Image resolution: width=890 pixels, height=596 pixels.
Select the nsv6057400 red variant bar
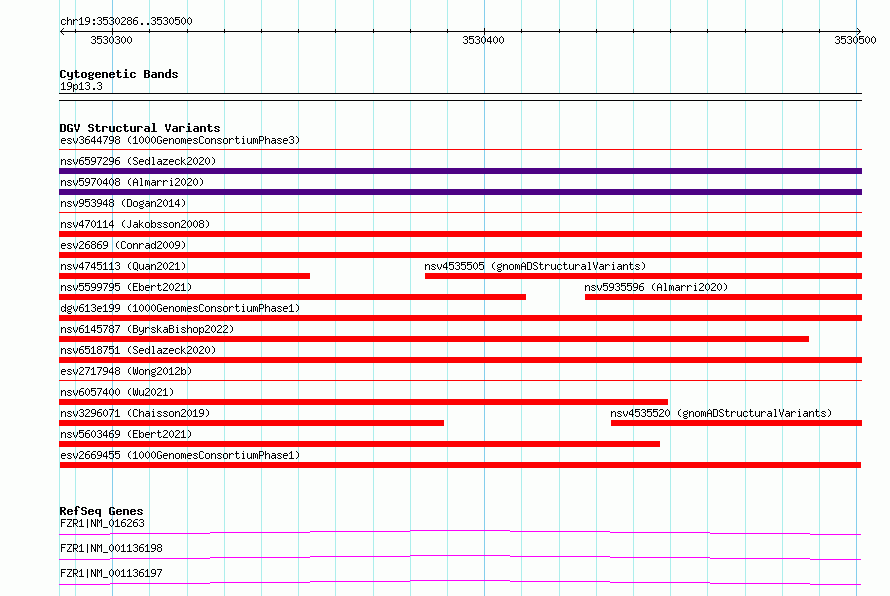(364, 402)
